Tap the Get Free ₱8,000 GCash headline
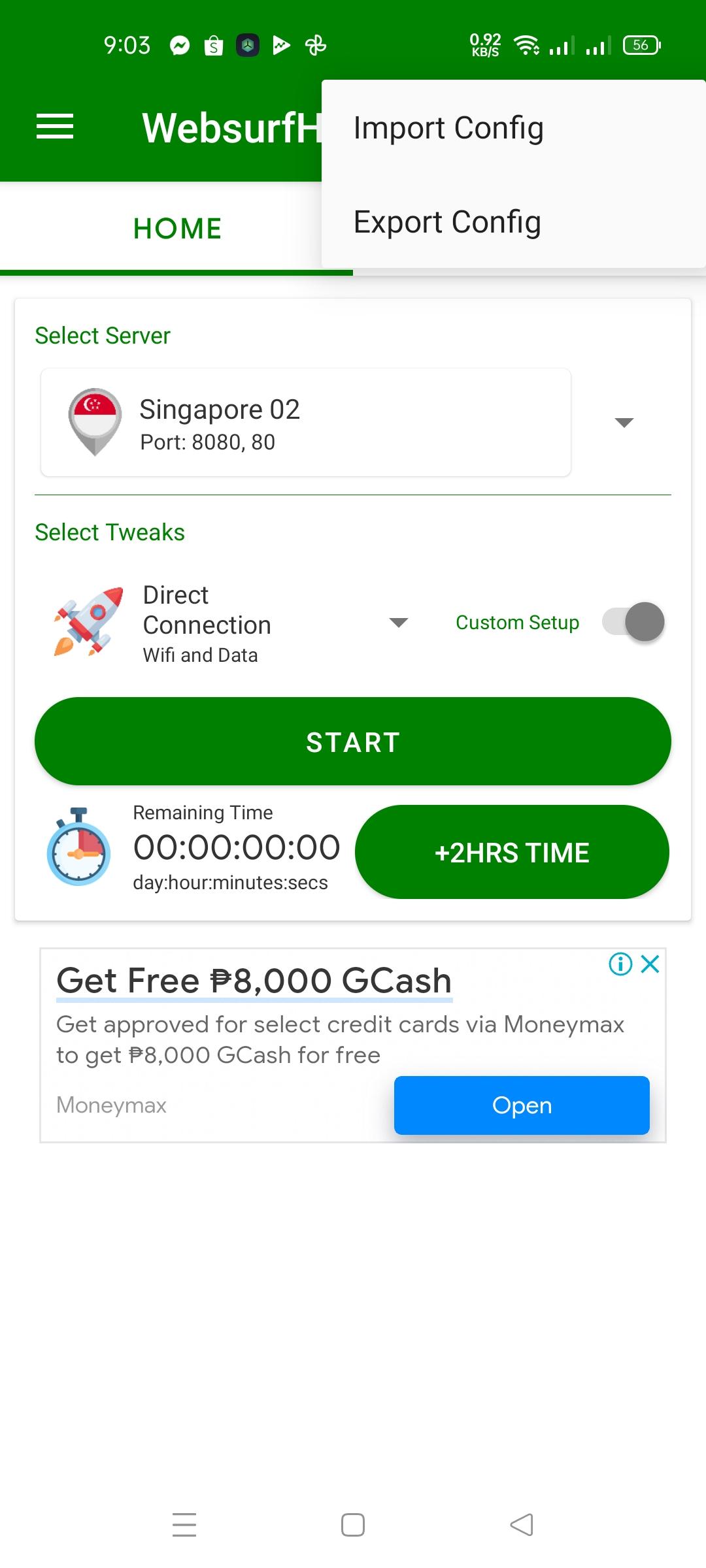 point(254,981)
